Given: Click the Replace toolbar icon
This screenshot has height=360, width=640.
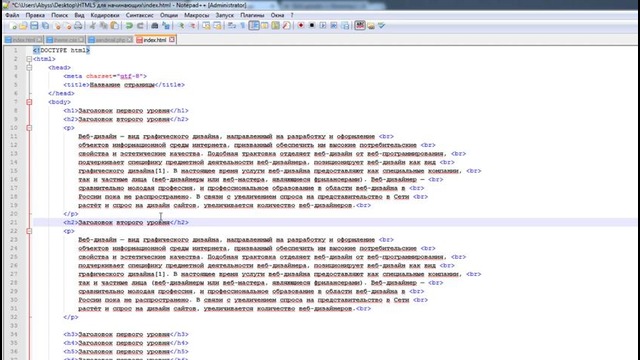Looking at the screenshot, I should click(166, 26).
